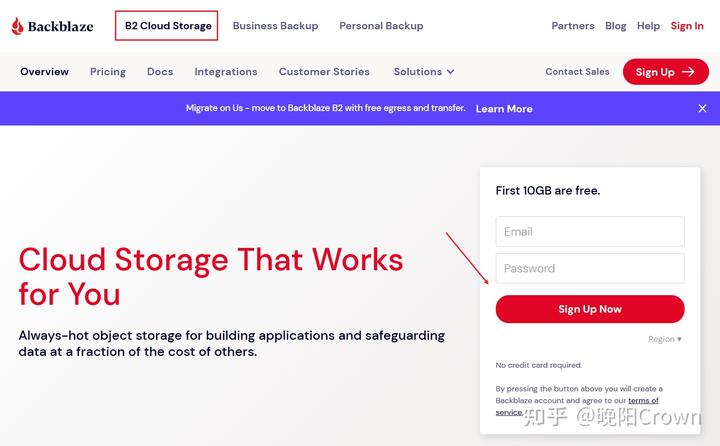This screenshot has width=720, height=446.
Task: Select Integrations in the navigation
Action: click(x=226, y=72)
